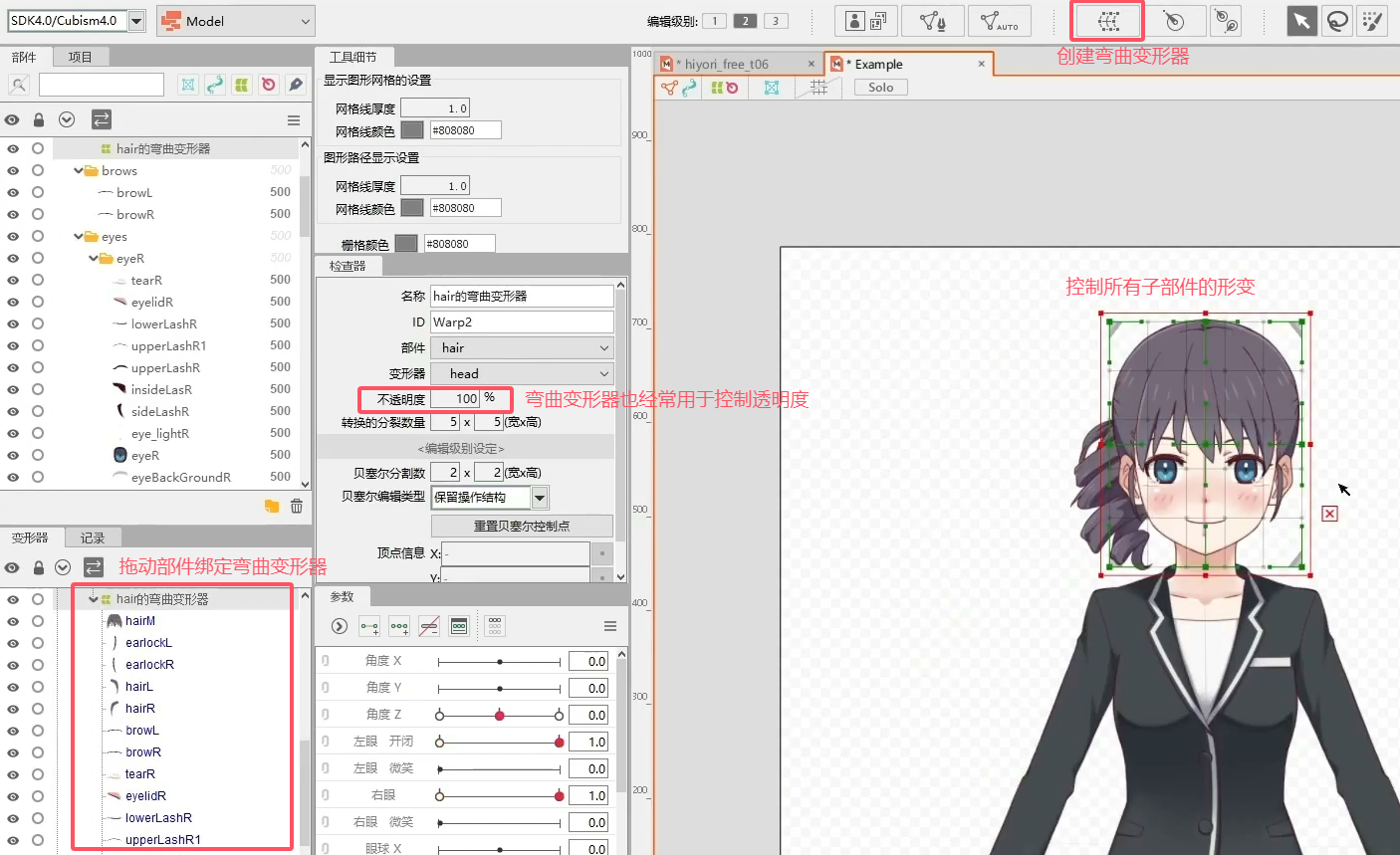Click the 网格线颜色 swatch under 显示图形网格的设置
The image size is (1400, 855).
(412, 130)
